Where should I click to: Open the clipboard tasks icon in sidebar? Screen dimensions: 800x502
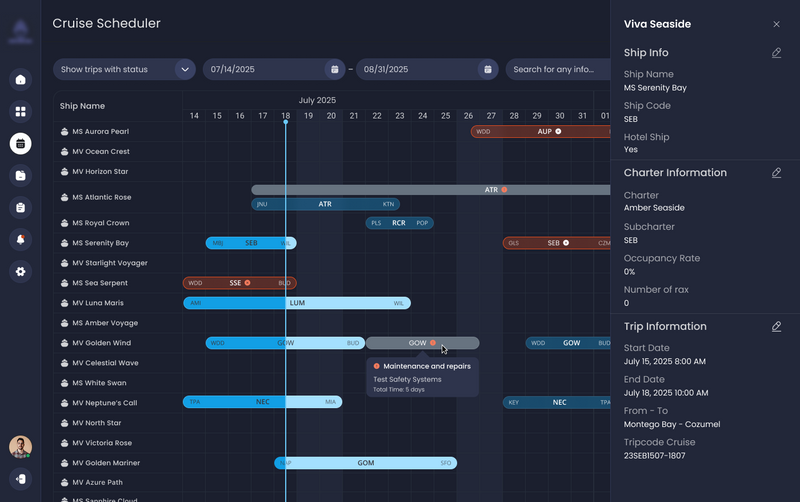(x=20, y=208)
